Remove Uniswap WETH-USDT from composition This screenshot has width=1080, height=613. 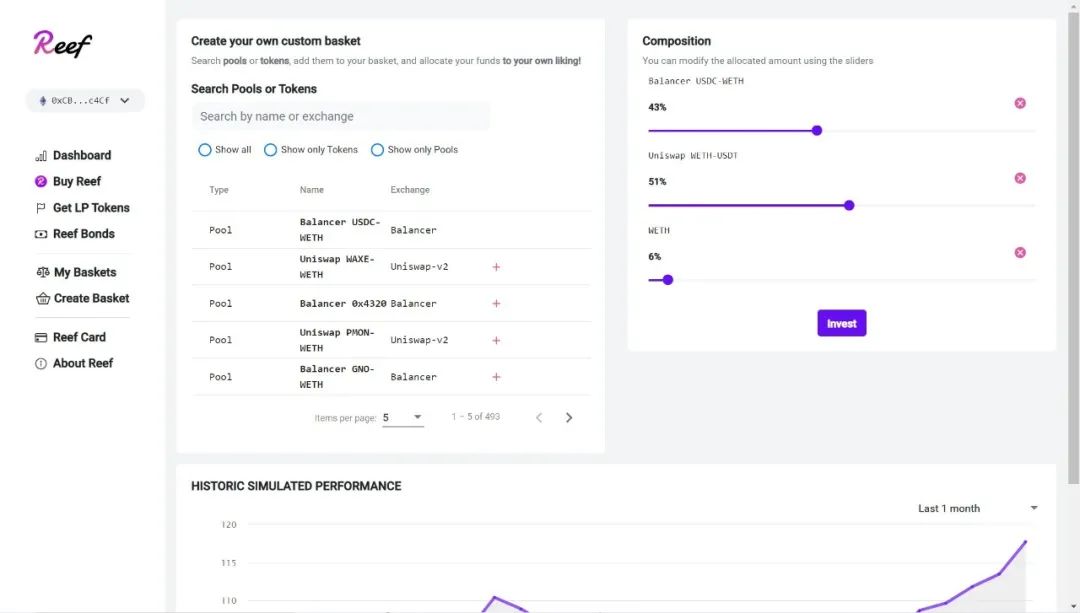pyautogui.click(x=1020, y=178)
